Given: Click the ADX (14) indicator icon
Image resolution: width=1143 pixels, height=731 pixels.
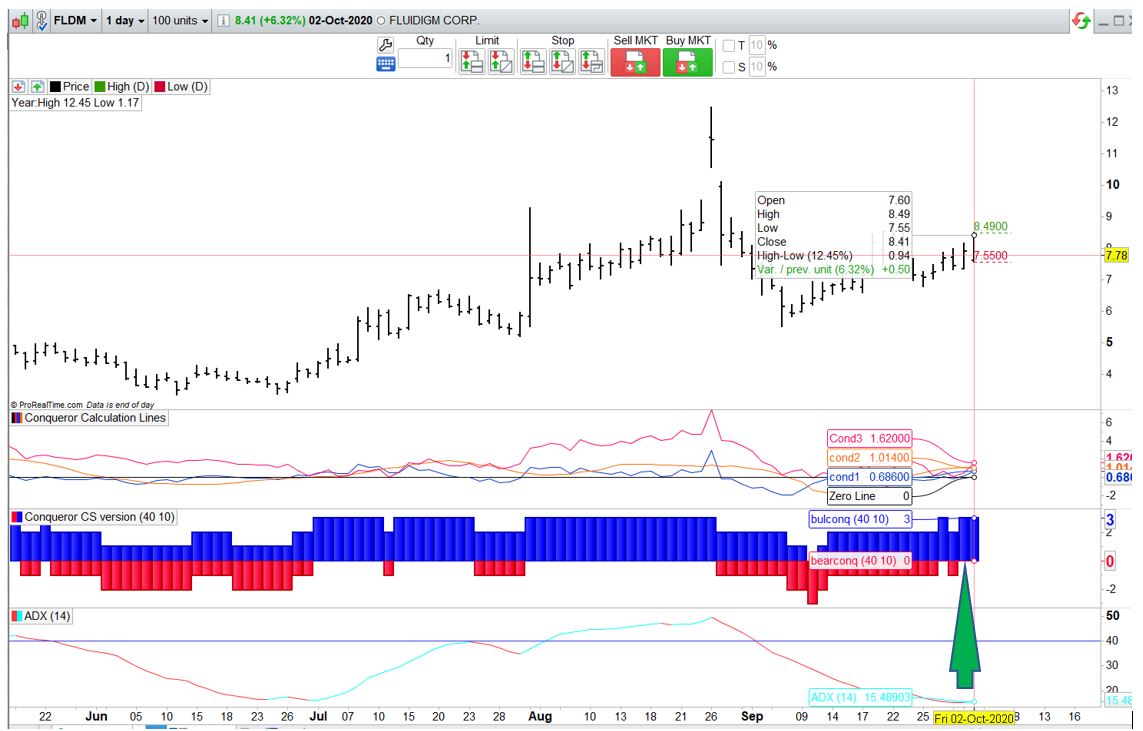Looking at the screenshot, I should (16, 617).
